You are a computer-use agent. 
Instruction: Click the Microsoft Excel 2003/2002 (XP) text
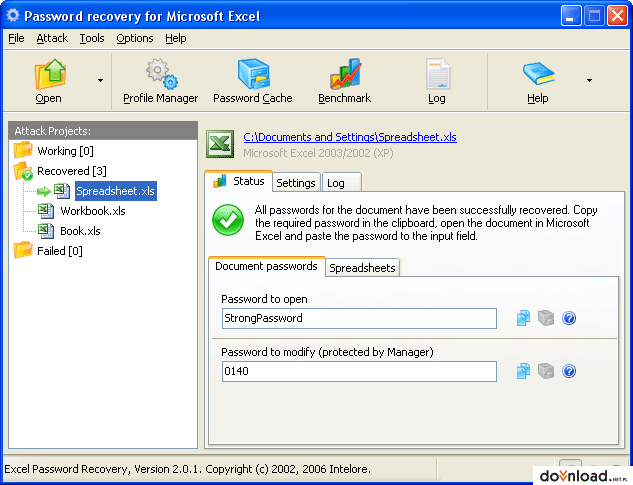pos(319,153)
